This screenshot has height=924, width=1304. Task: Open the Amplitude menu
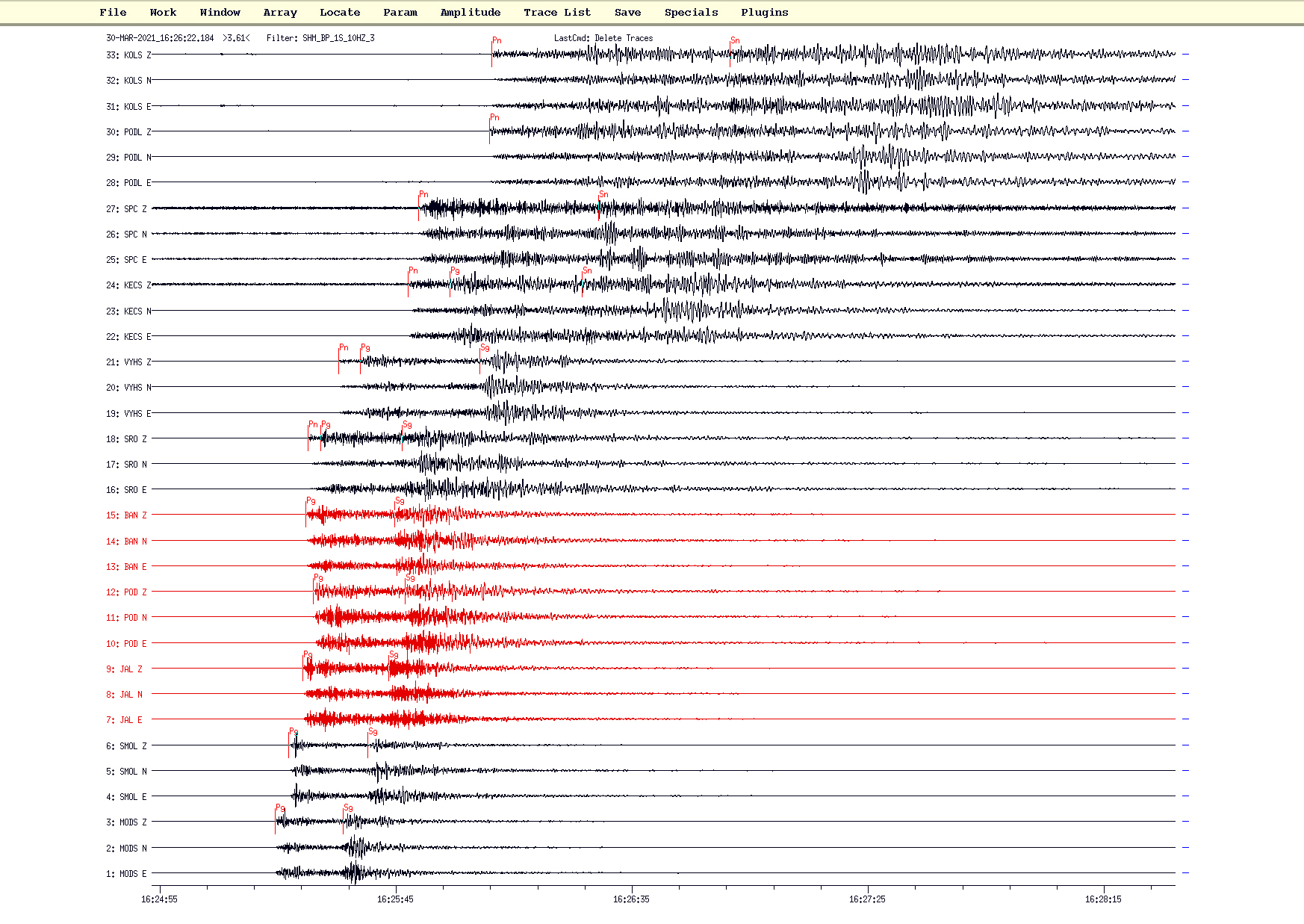(471, 12)
